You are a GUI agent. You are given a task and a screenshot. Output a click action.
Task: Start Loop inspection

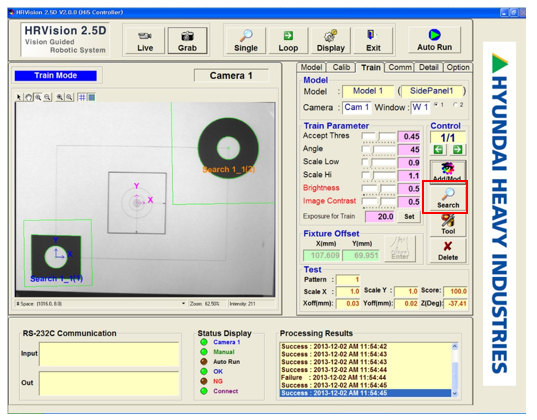tap(288, 41)
